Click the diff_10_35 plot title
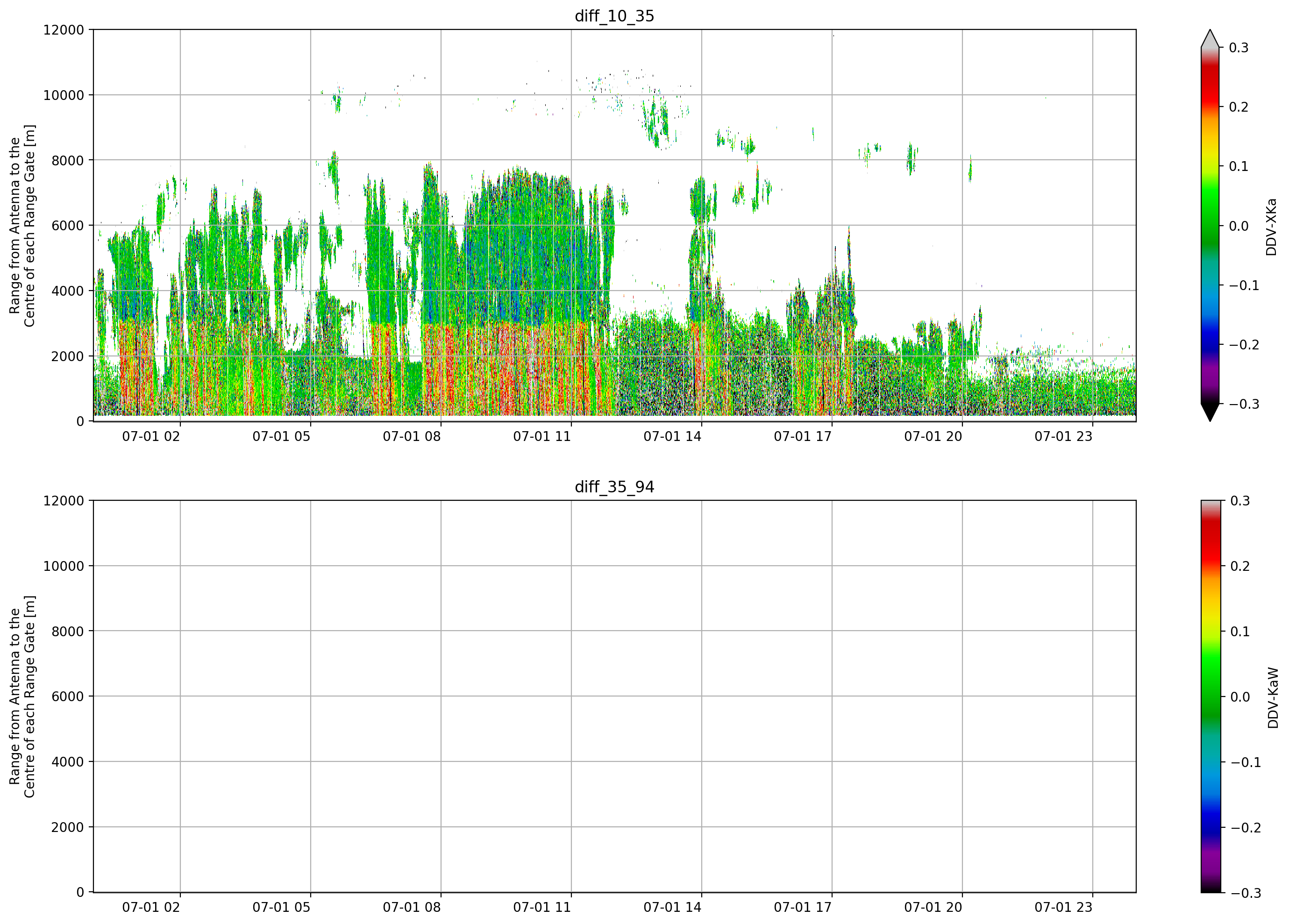1289x924 pixels. (x=614, y=16)
